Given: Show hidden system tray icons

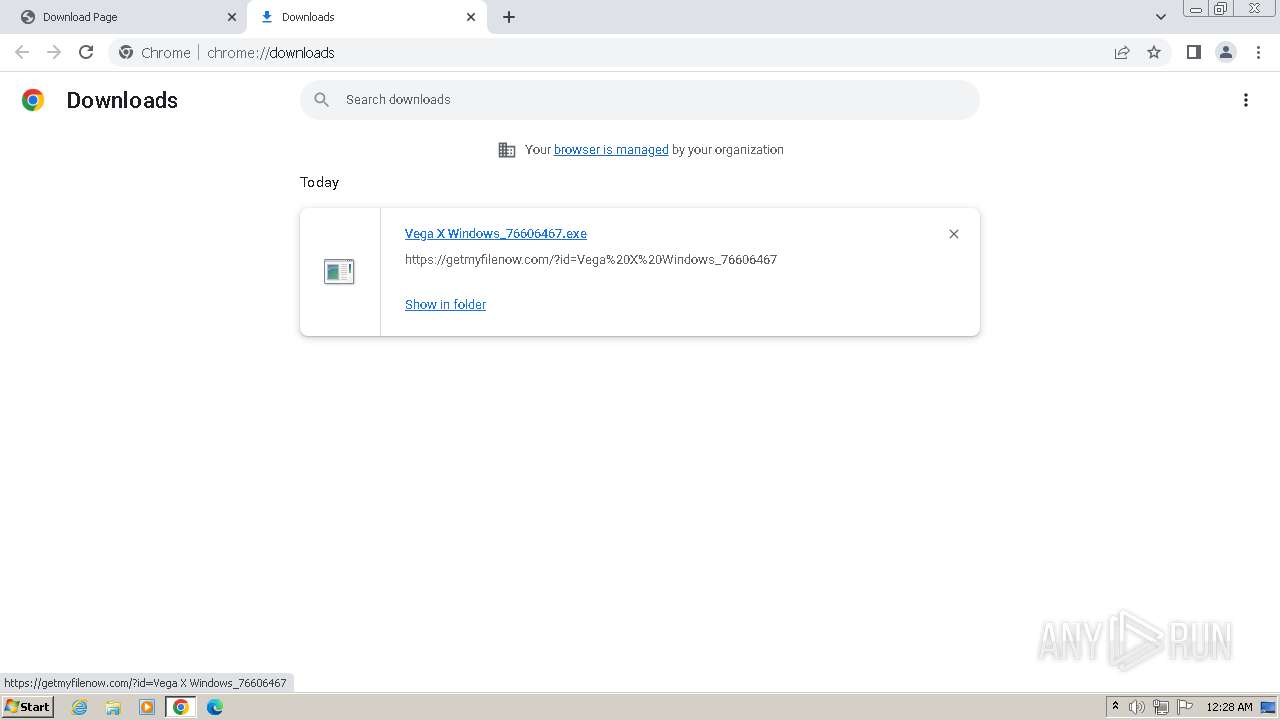Looking at the screenshot, I should pos(1115,707).
